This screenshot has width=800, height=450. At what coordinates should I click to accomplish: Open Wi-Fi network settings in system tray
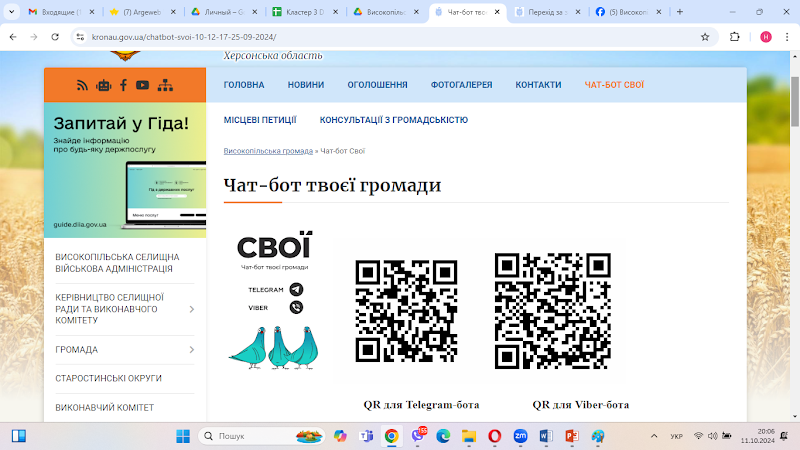(698, 436)
